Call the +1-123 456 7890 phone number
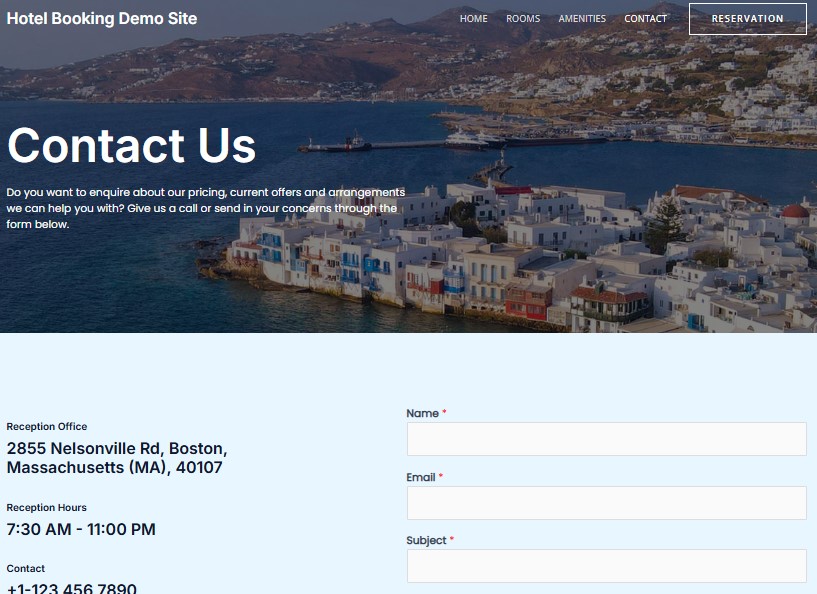This screenshot has width=817, height=594. coord(71,588)
